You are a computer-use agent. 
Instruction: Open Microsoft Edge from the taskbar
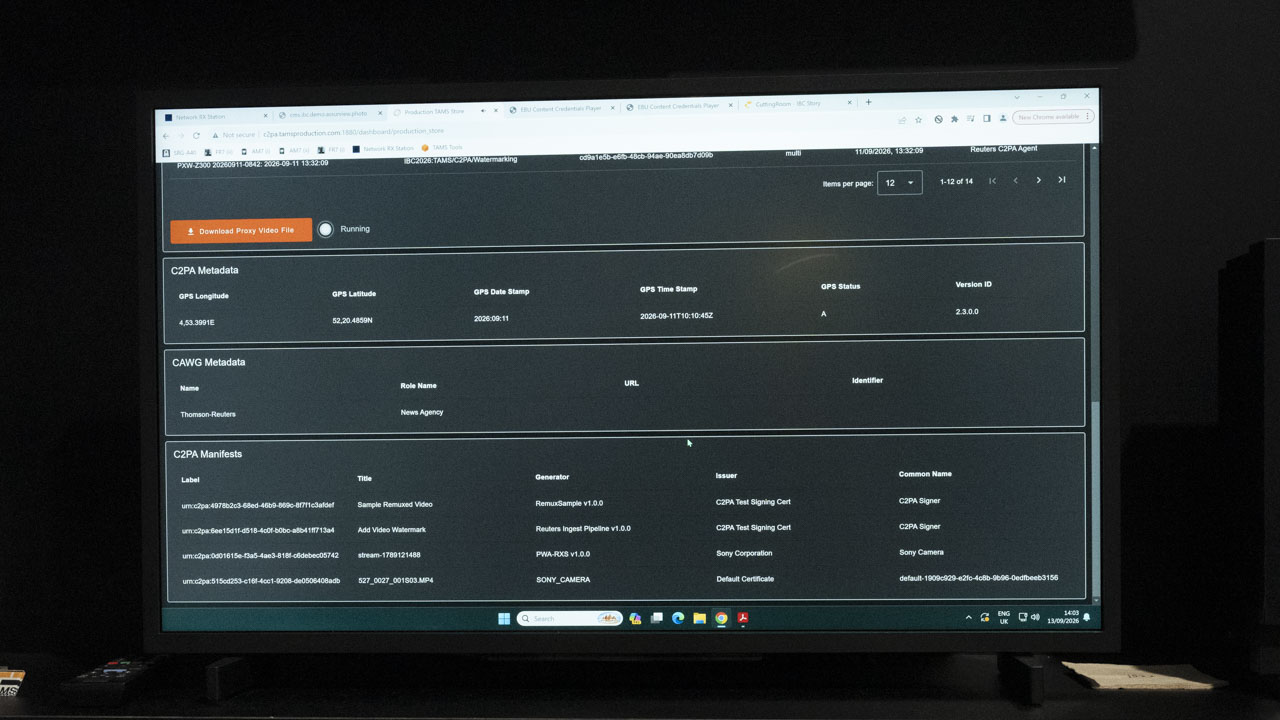(678, 618)
